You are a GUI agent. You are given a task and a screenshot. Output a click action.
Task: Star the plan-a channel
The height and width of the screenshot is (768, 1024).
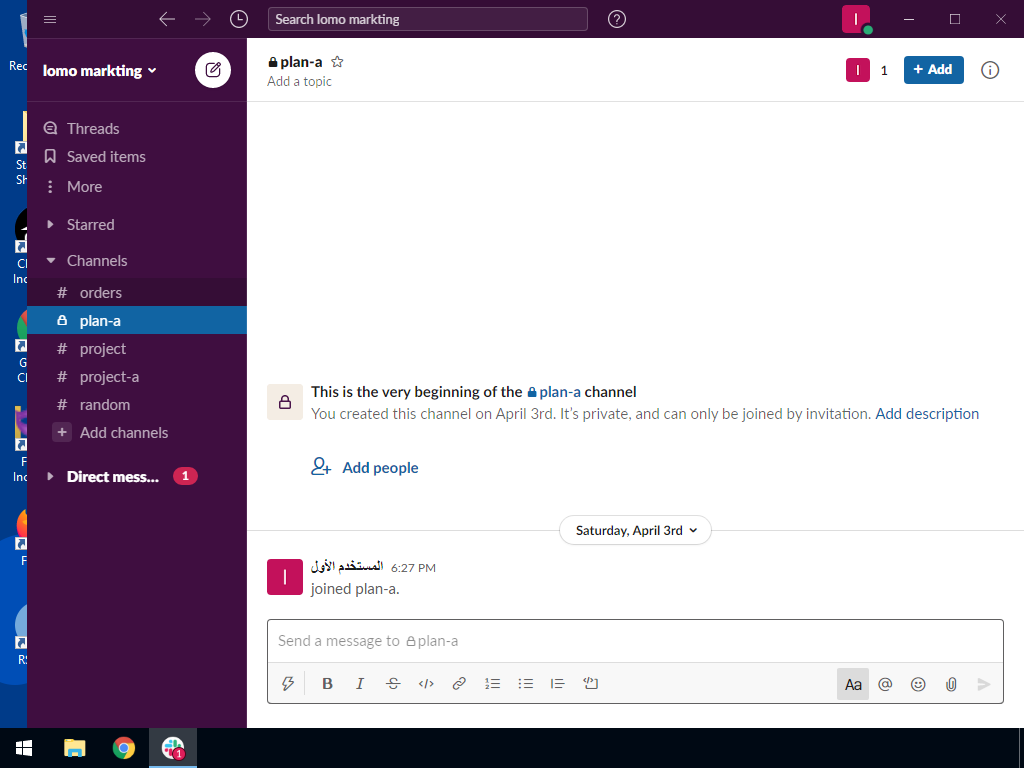point(337,62)
